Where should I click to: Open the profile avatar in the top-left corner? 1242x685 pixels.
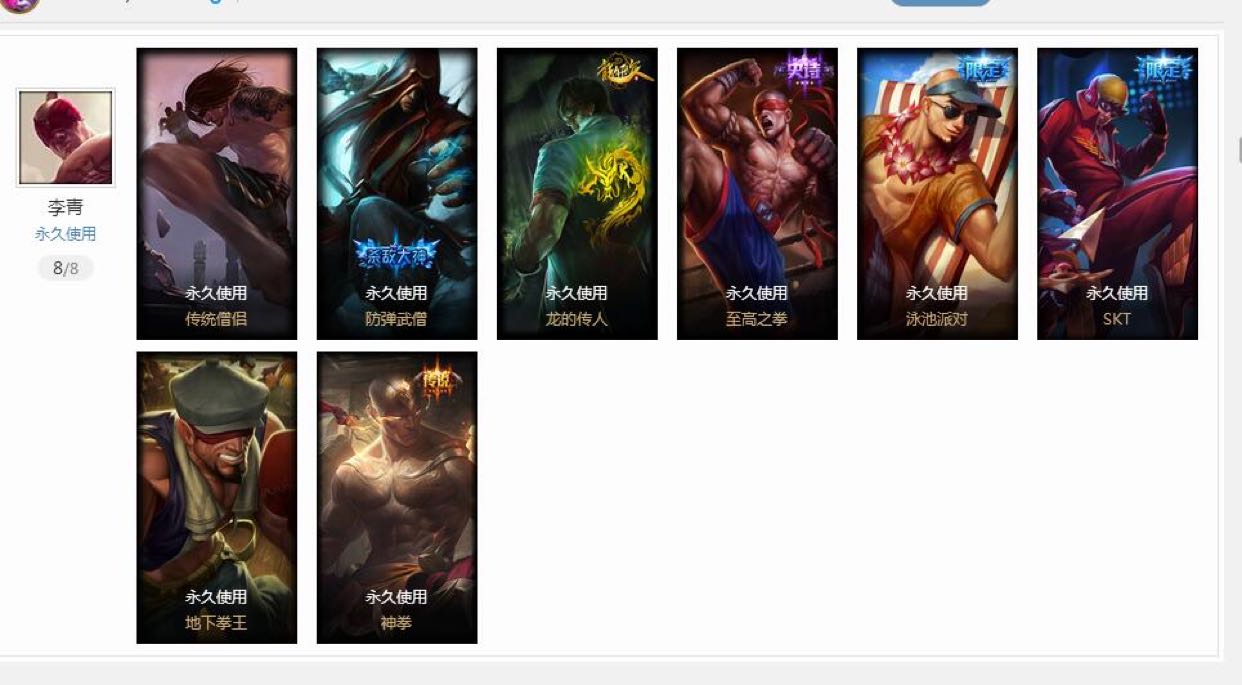[20, 4]
